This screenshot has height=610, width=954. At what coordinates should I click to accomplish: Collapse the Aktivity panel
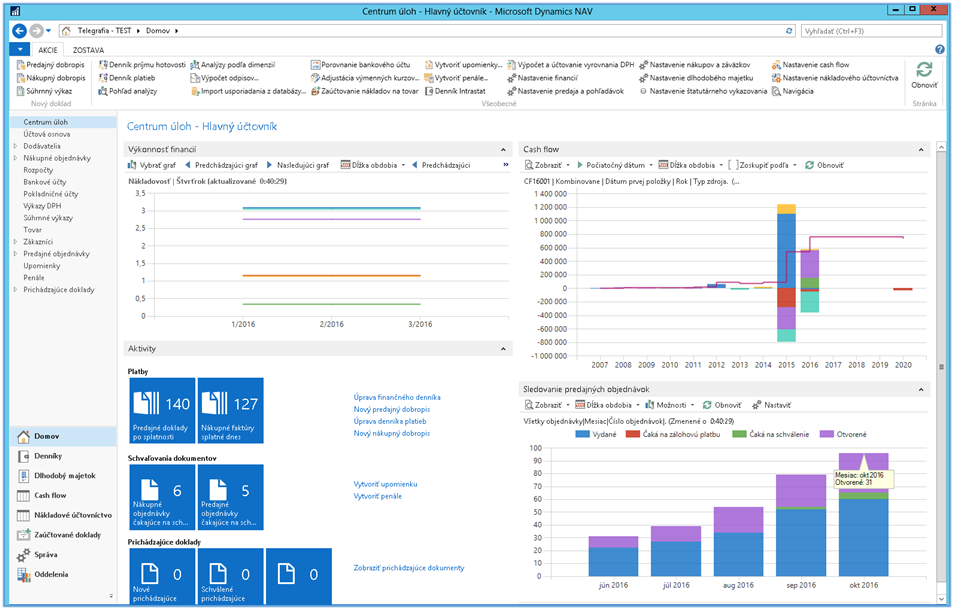503,349
